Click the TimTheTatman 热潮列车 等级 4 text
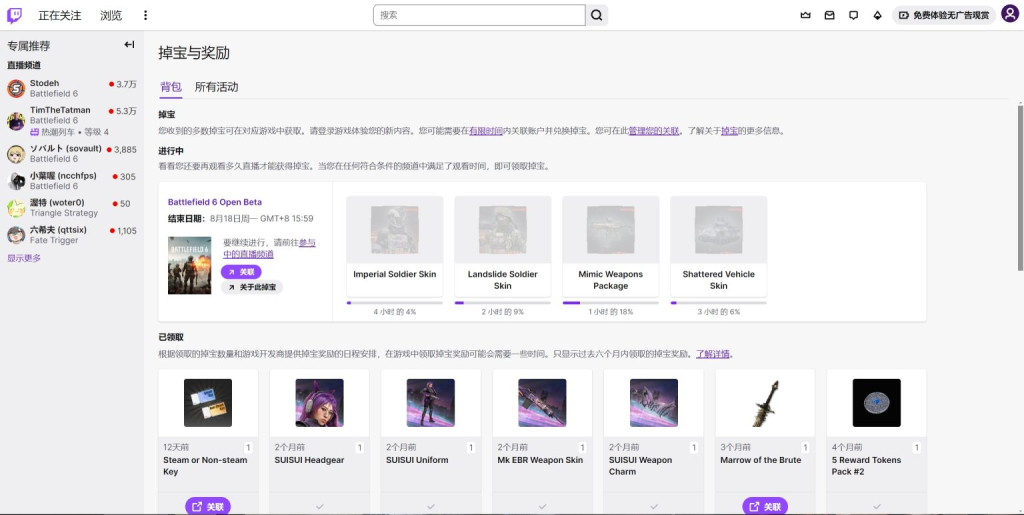This screenshot has height=515, width=1024. tap(70, 132)
